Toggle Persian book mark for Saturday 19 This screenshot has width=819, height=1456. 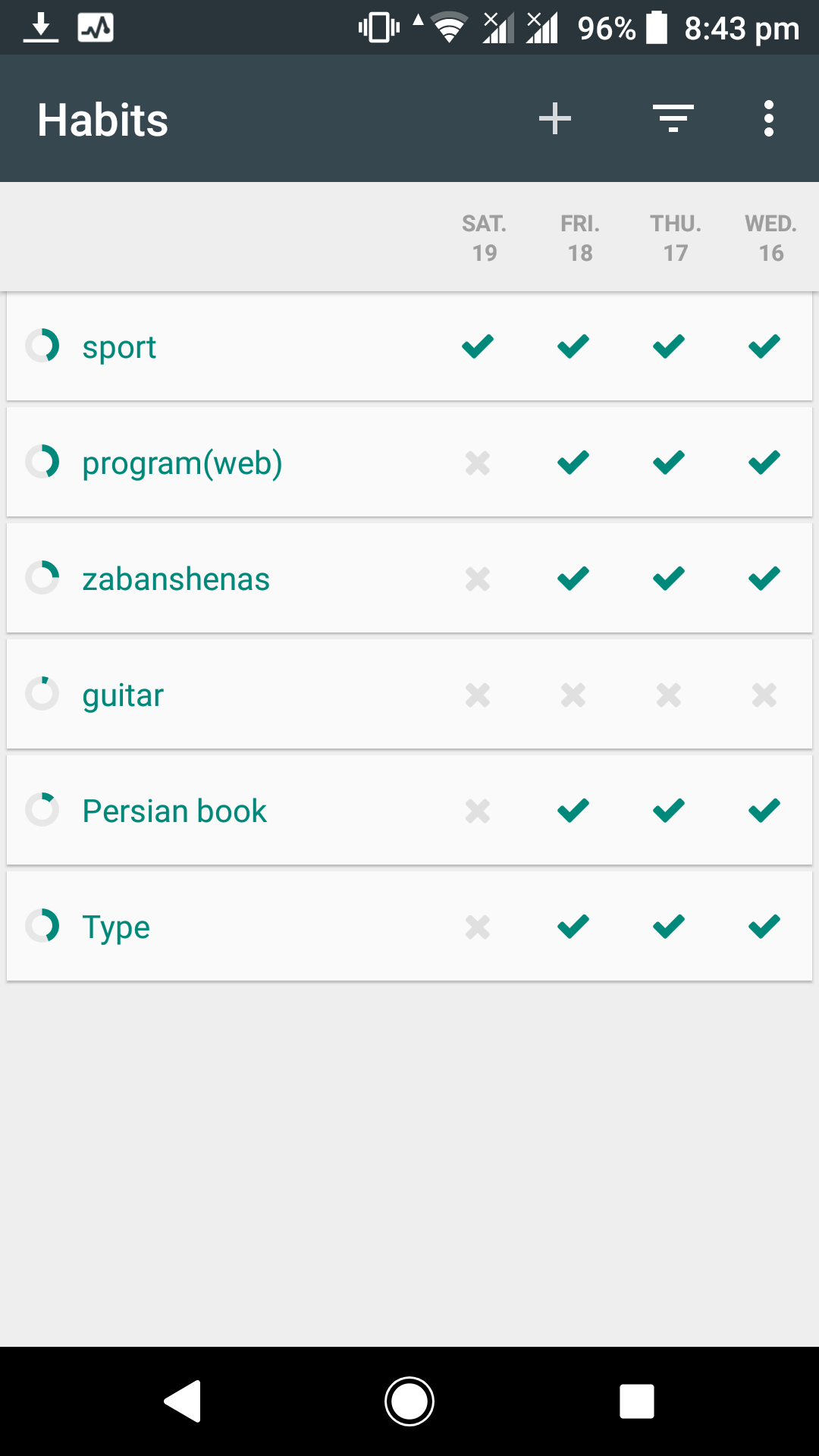coord(478,811)
